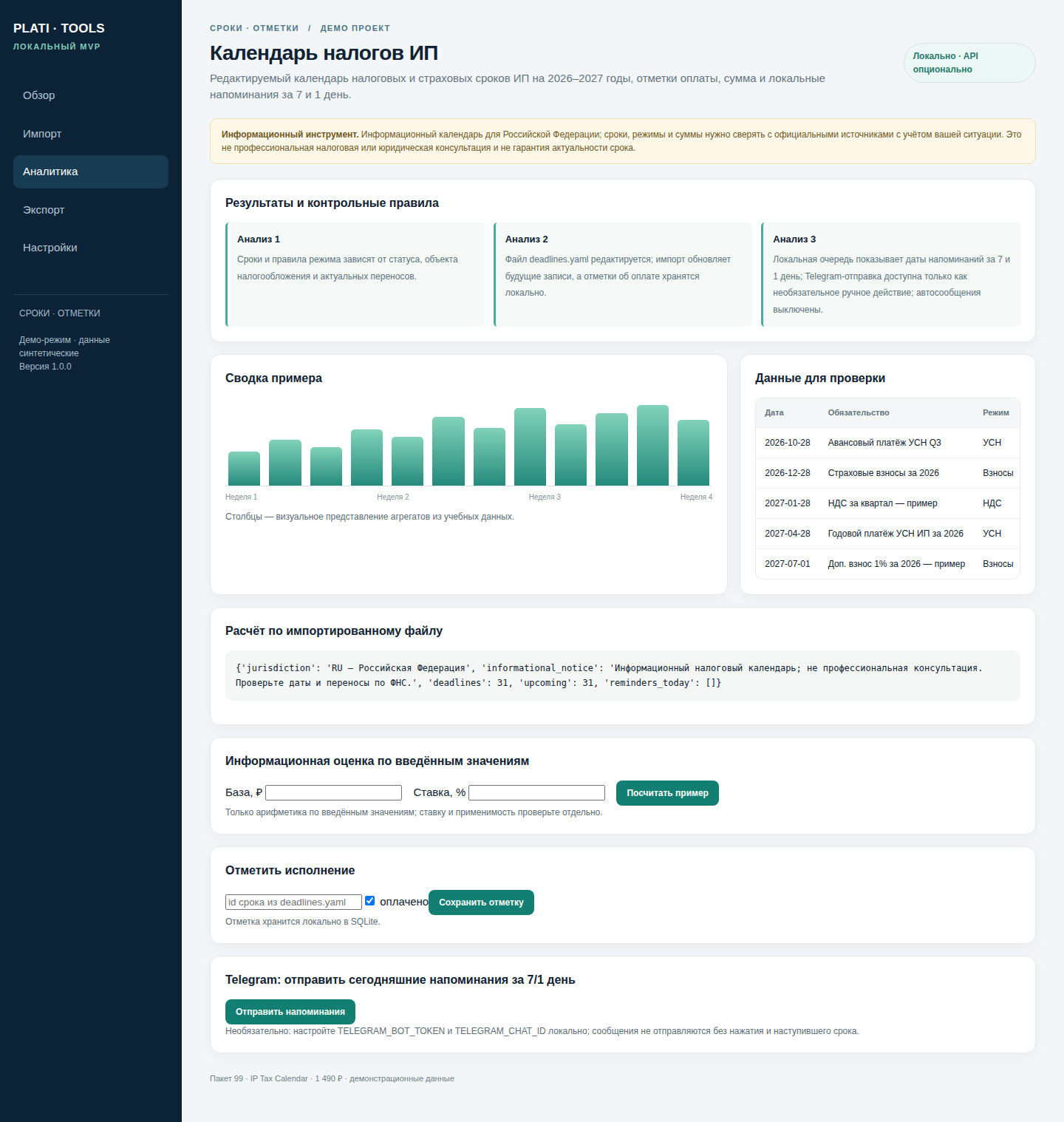
Task: Click the Неделя 2 axis label
Action: click(x=393, y=497)
